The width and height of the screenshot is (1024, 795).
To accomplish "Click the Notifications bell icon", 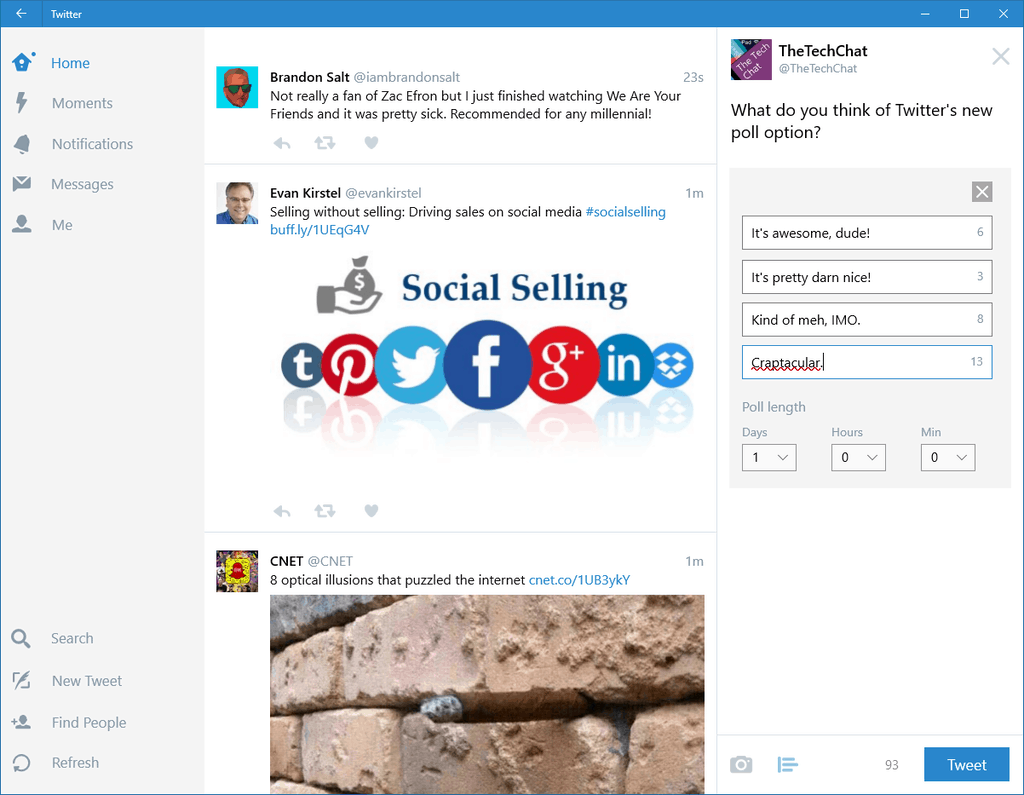I will tap(22, 144).
